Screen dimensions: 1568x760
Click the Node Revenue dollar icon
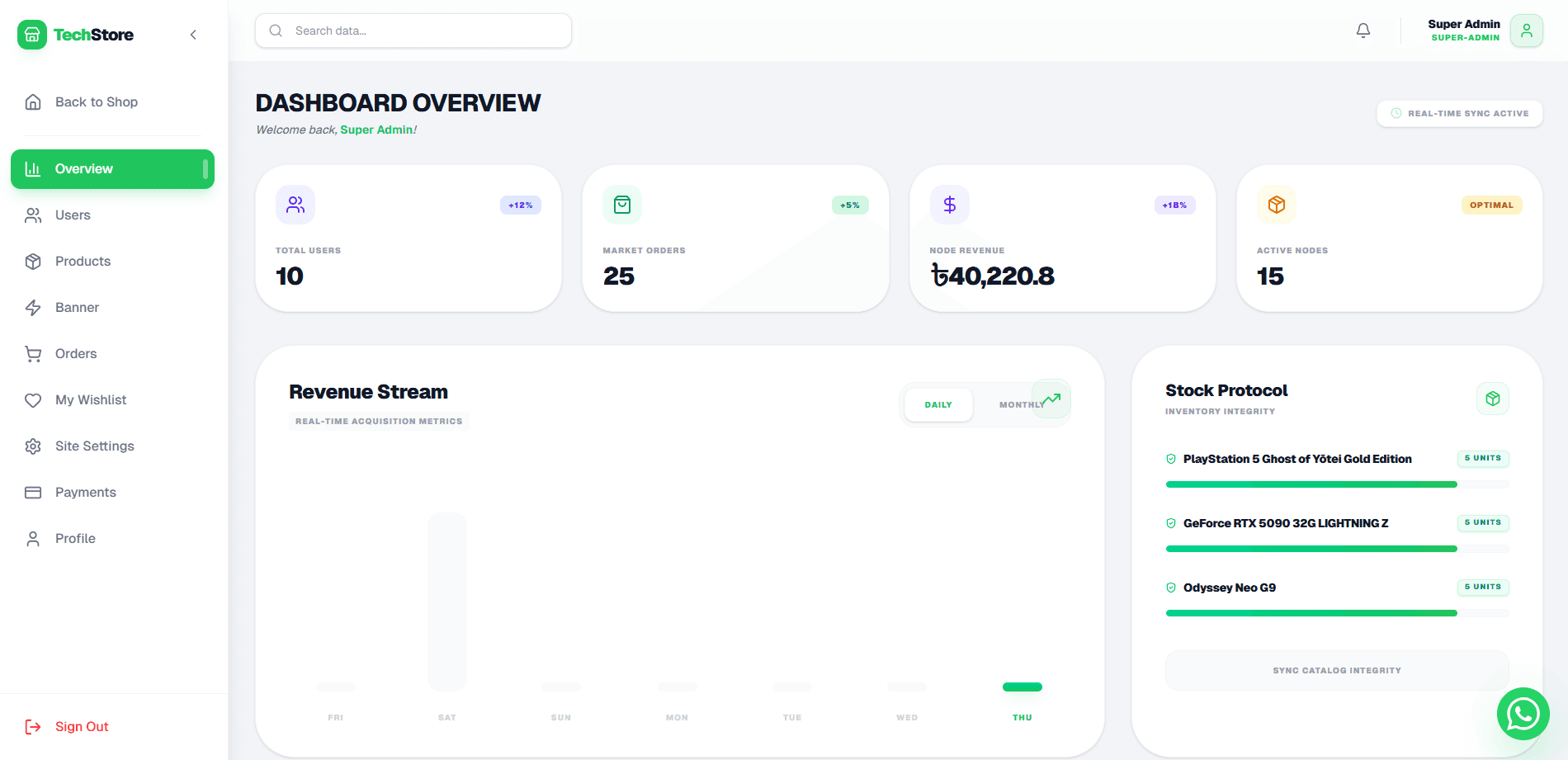[950, 205]
